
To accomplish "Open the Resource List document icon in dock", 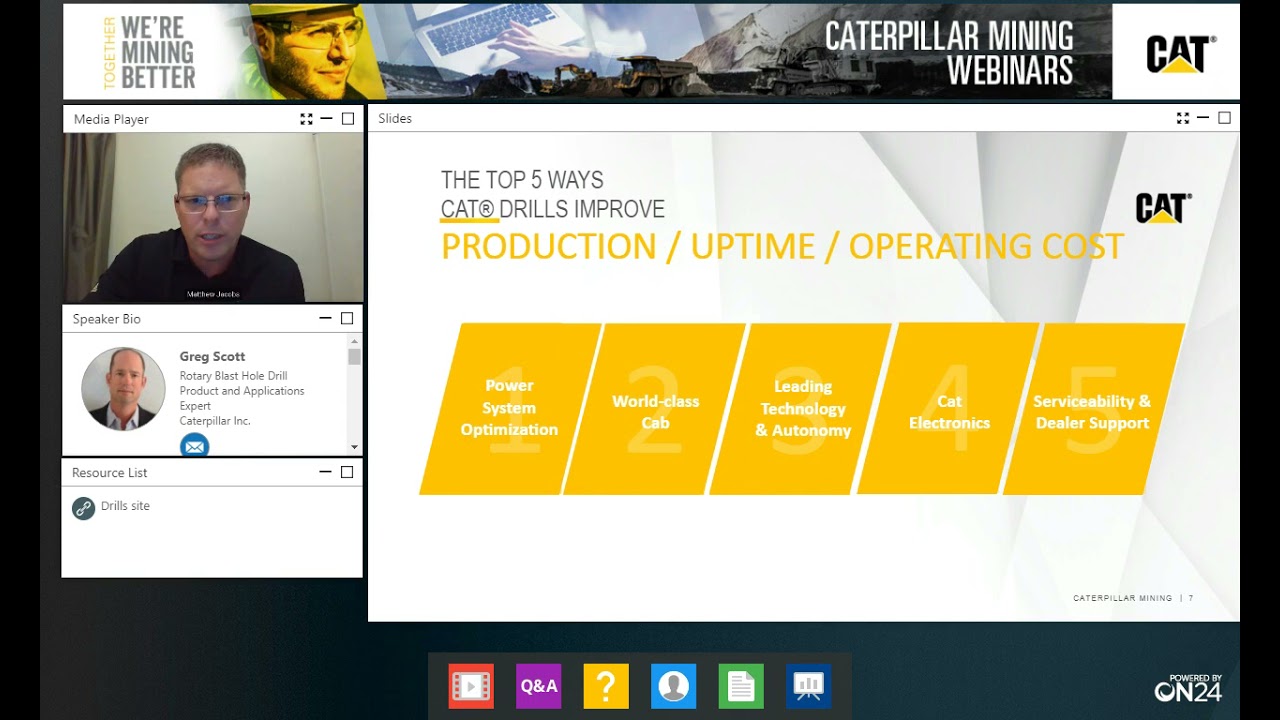I will 741,686.
